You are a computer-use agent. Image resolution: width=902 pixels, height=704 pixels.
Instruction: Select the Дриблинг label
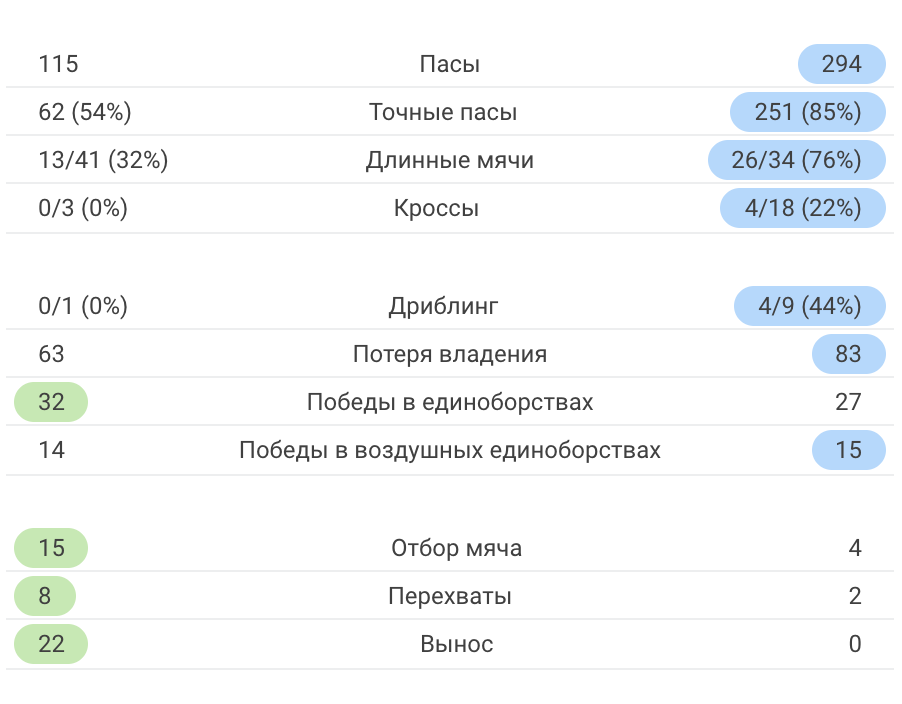tap(443, 306)
